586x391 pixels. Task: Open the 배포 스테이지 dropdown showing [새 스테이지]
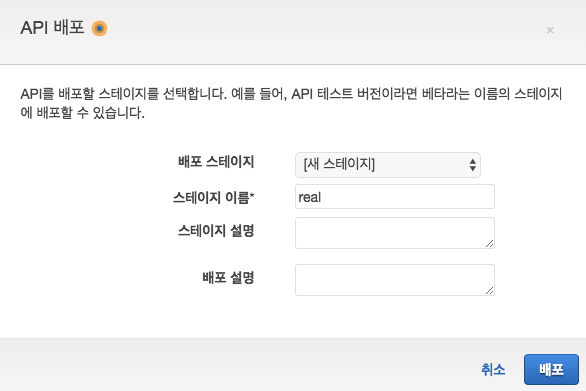tap(388, 164)
